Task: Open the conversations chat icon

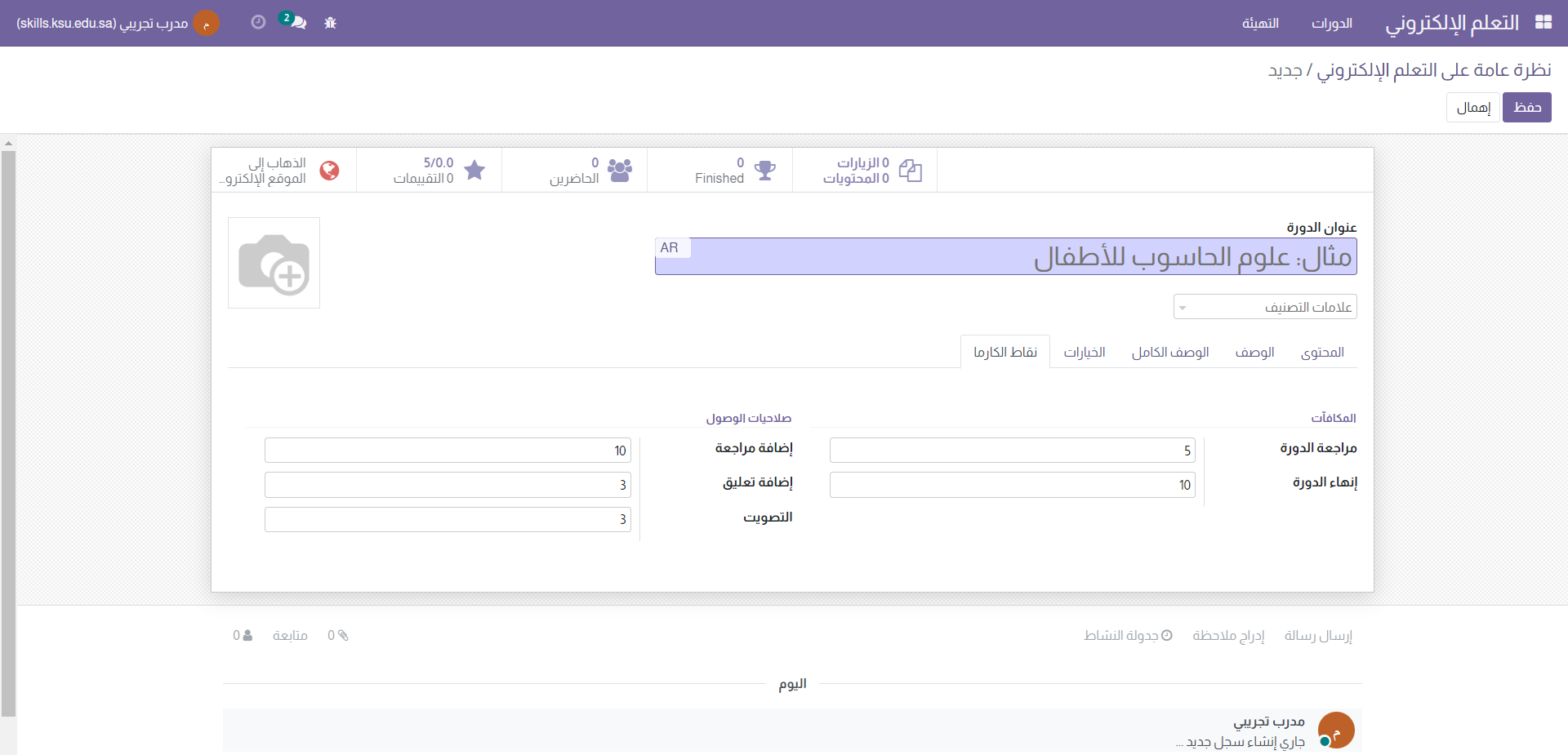Action: click(x=295, y=22)
